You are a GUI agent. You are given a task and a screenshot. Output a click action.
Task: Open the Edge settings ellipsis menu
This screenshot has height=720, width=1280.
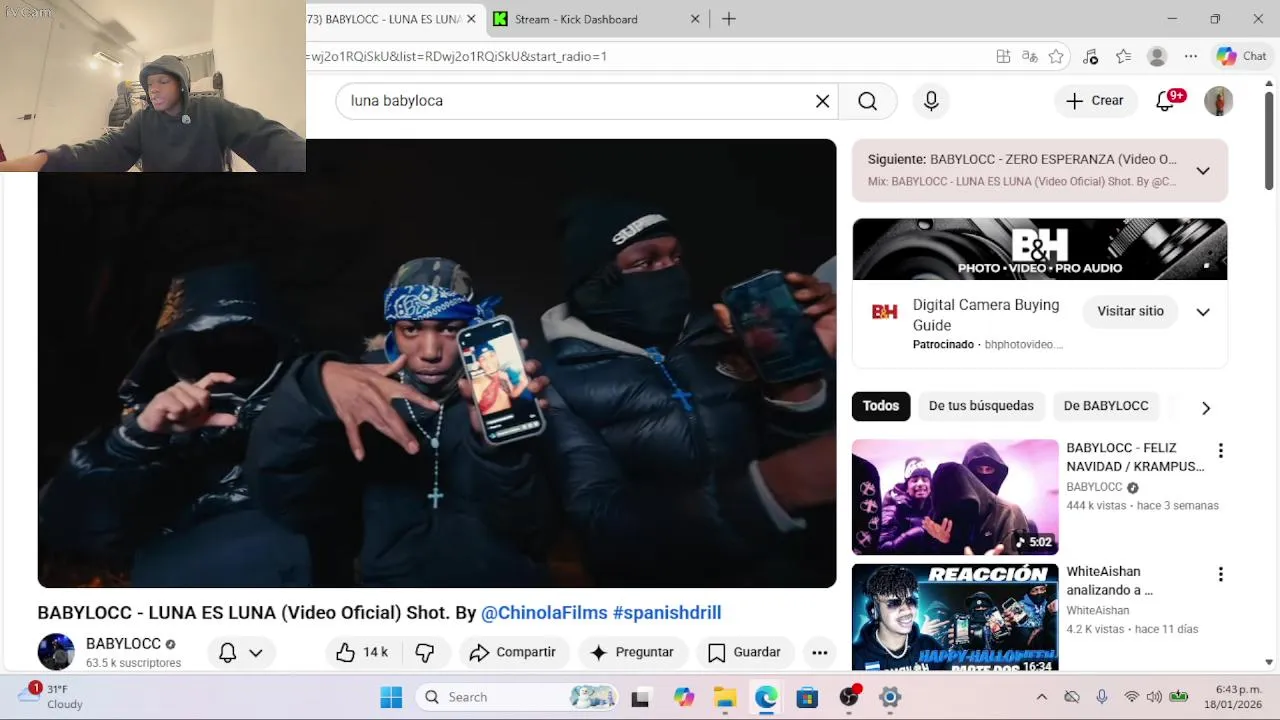1190,57
